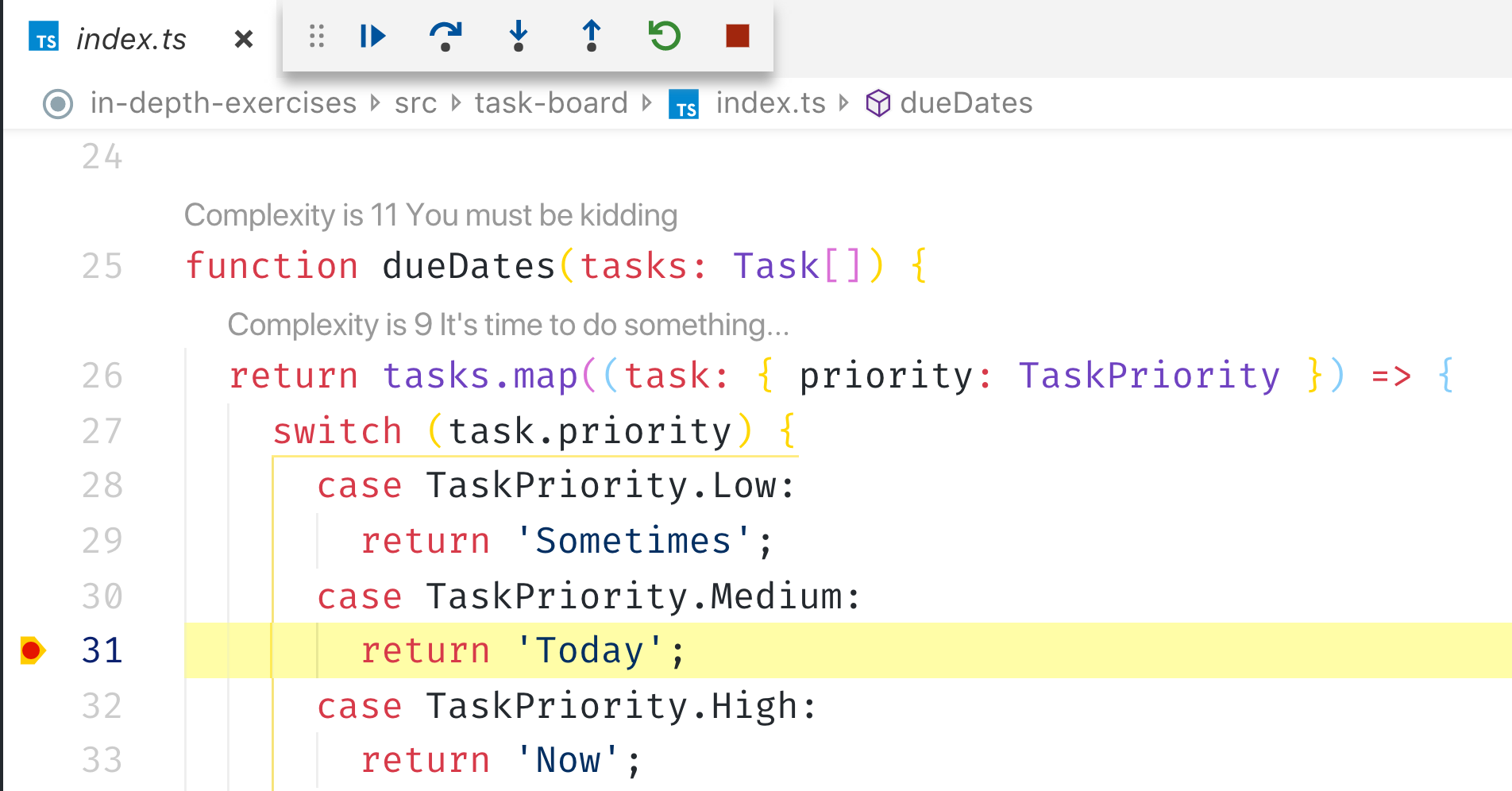The width and height of the screenshot is (1512, 791).
Task: Click 'switch' keyword on line 27
Action: click(x=337, y=431)
